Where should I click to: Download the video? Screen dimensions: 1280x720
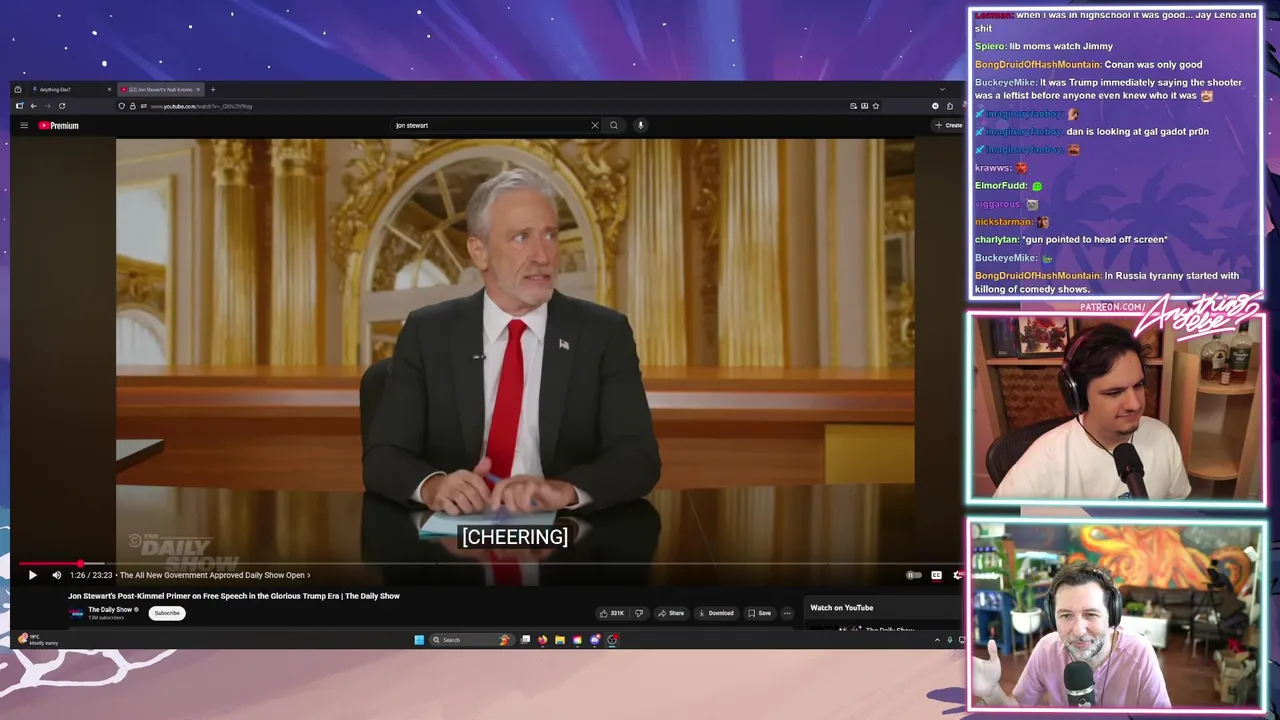tap(716, 613)
